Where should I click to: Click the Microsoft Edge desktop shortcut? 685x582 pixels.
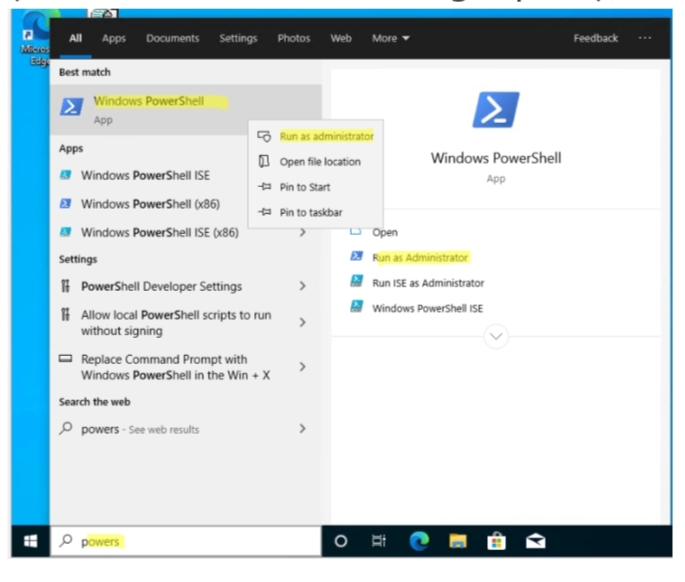point(35,39)
